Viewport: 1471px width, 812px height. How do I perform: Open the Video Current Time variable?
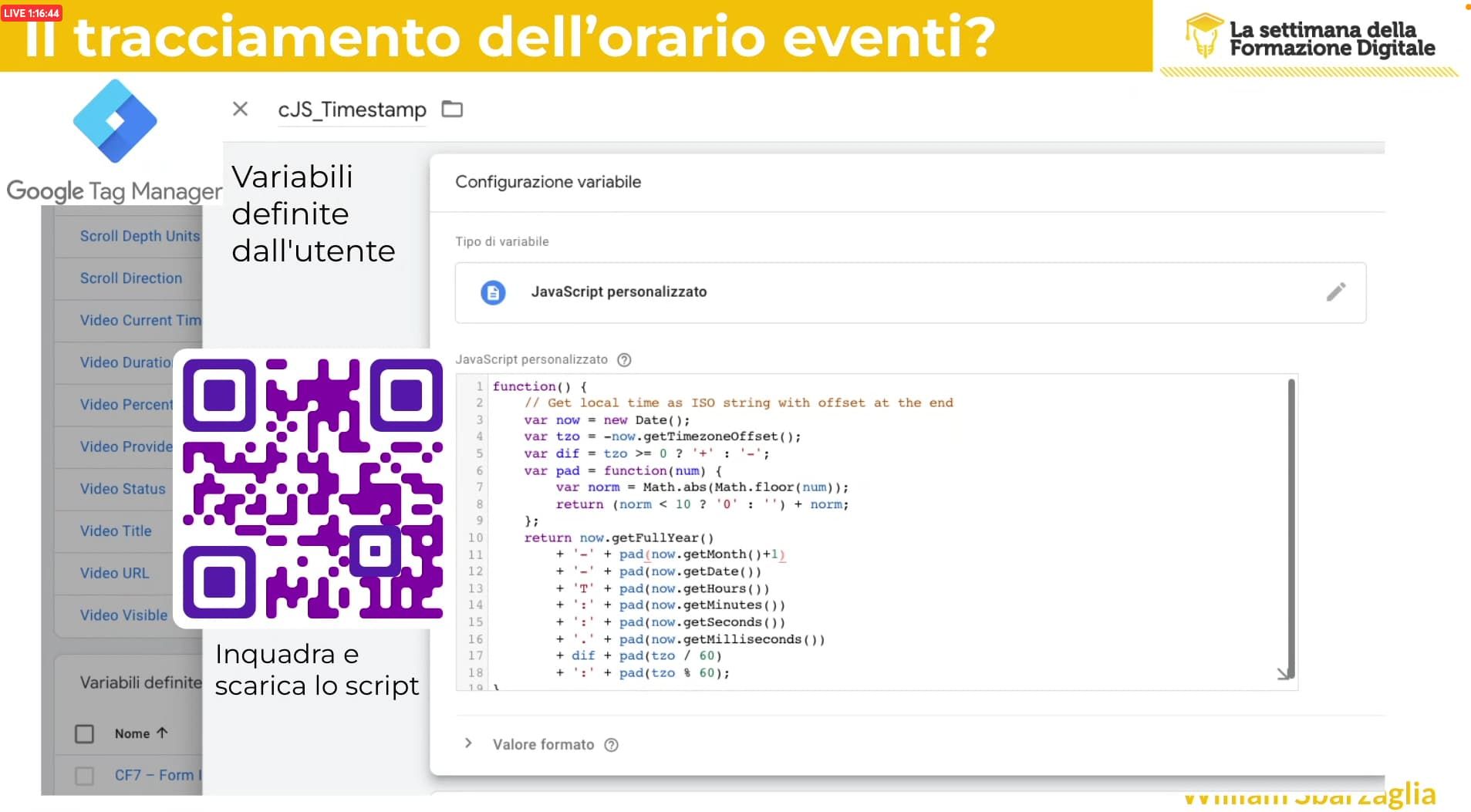140,320
